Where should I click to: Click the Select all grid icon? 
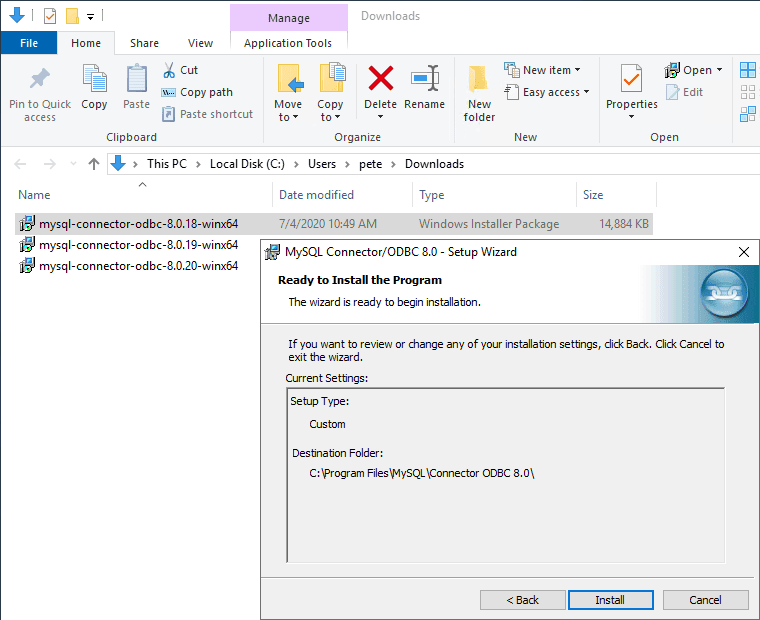pos(747,70)
